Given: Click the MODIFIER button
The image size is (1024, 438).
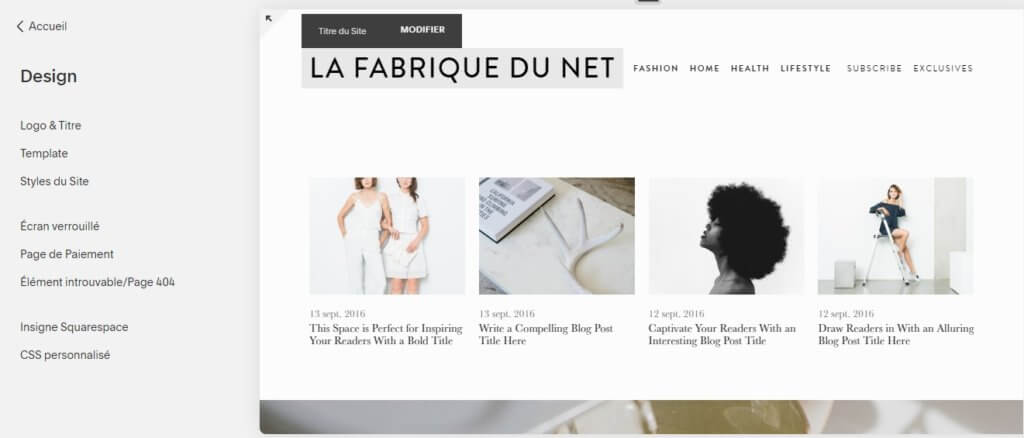Looking at the screenshot, I should click(x=423, y=30).
